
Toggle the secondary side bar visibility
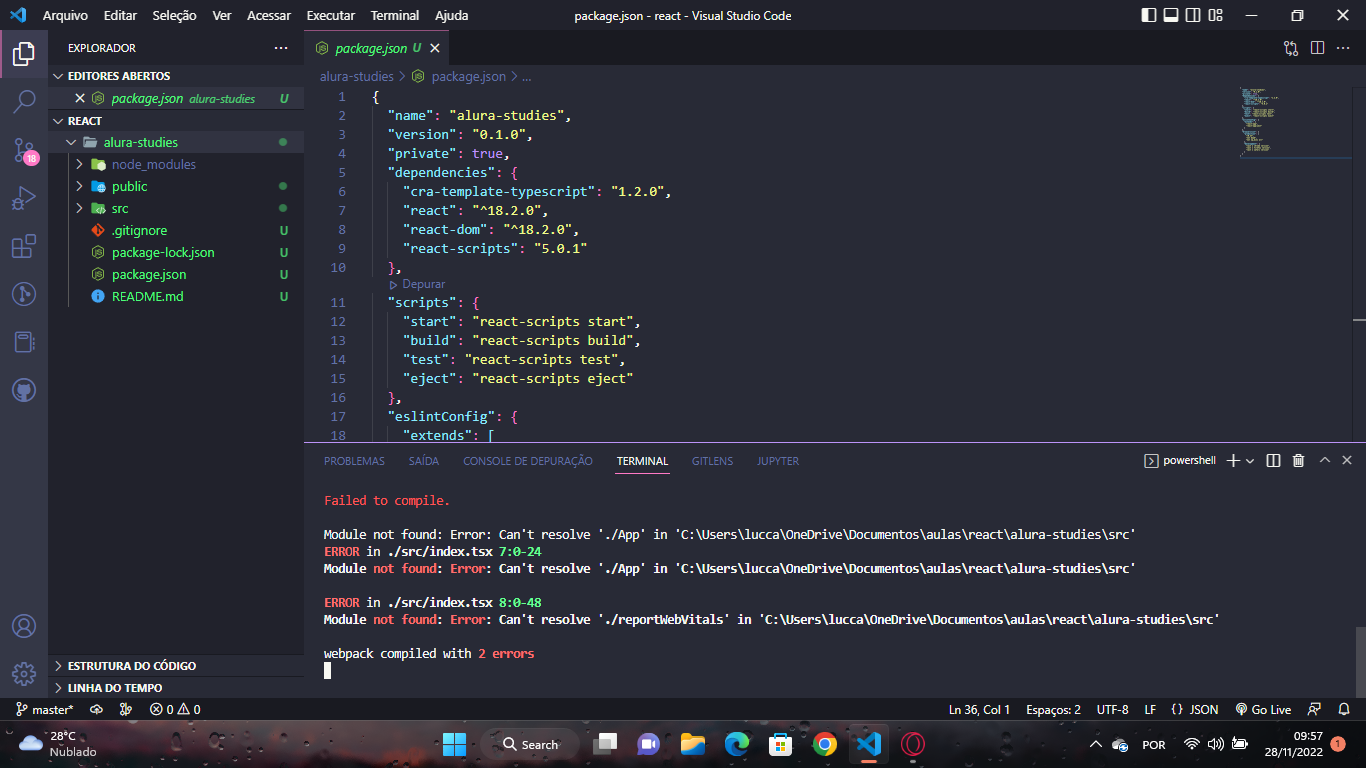tap(1193, 15)
